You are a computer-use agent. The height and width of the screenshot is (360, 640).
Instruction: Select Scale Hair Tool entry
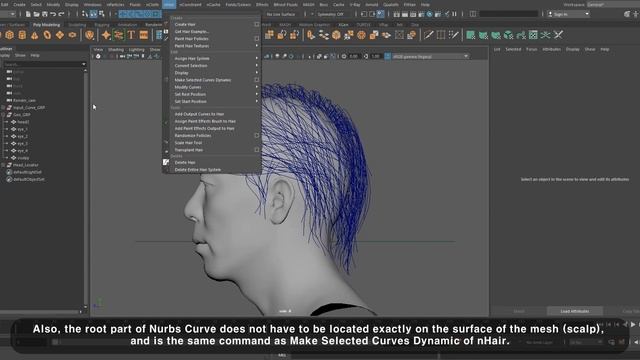[x=188, y=143]
